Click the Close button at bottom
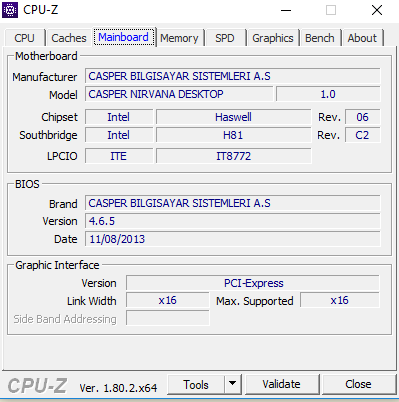The height and width of the screenshot is (402, 399). [358, 384]
